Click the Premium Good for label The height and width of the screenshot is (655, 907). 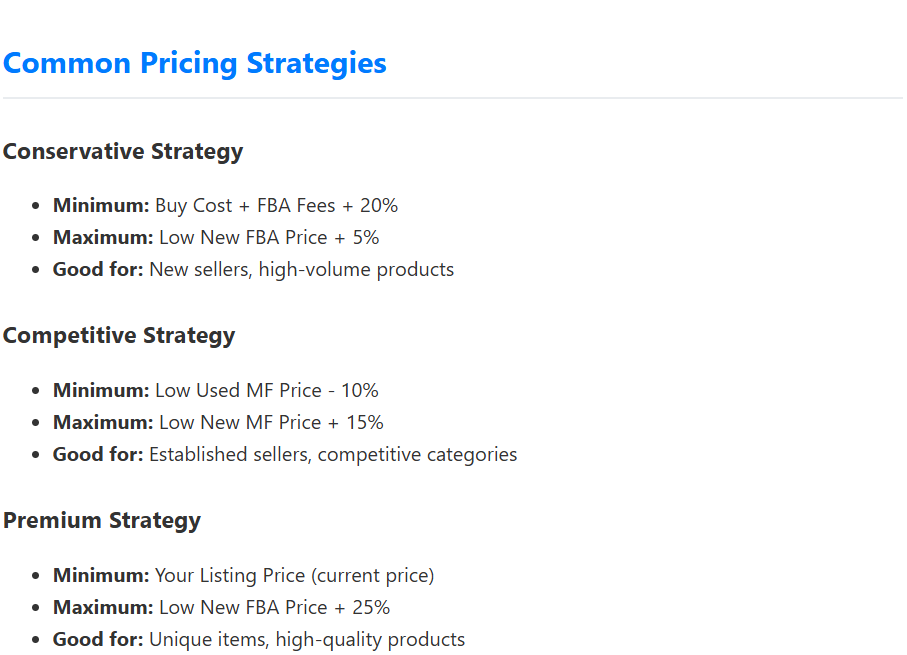click(98, 640)
